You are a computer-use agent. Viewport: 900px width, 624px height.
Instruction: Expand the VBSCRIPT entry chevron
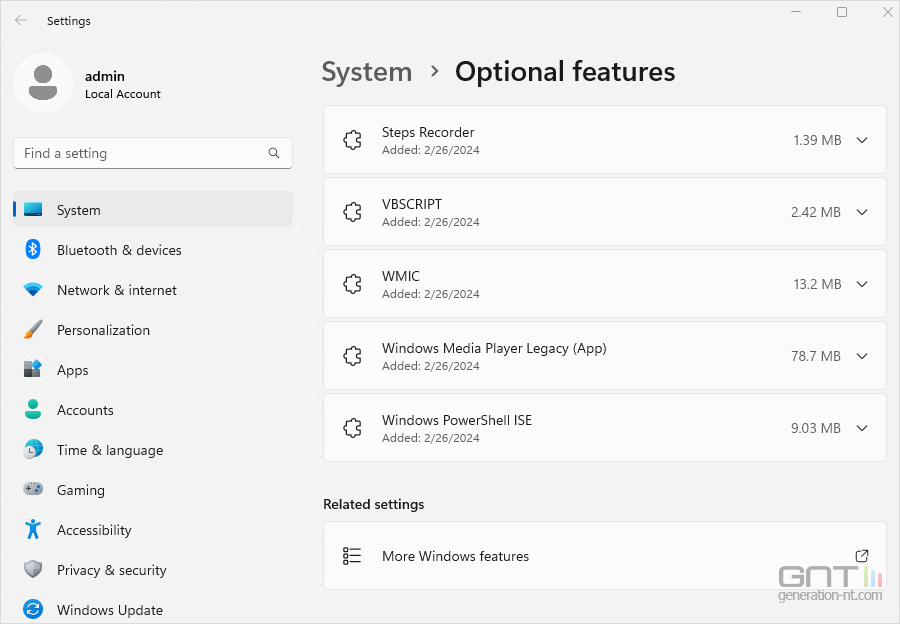[862, 212]
